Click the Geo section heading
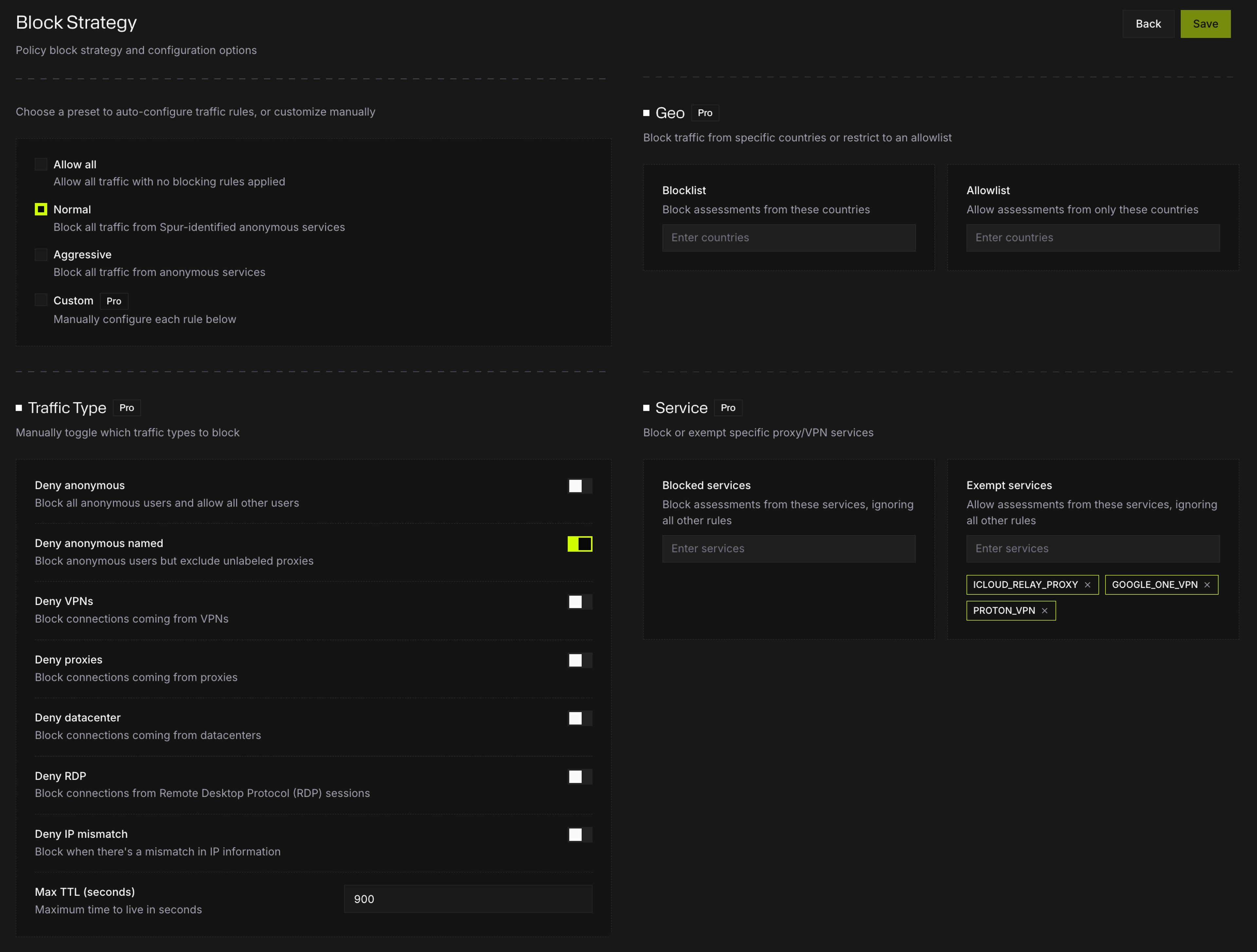Screen dimensions: 1257x952 tap(670, 113)
